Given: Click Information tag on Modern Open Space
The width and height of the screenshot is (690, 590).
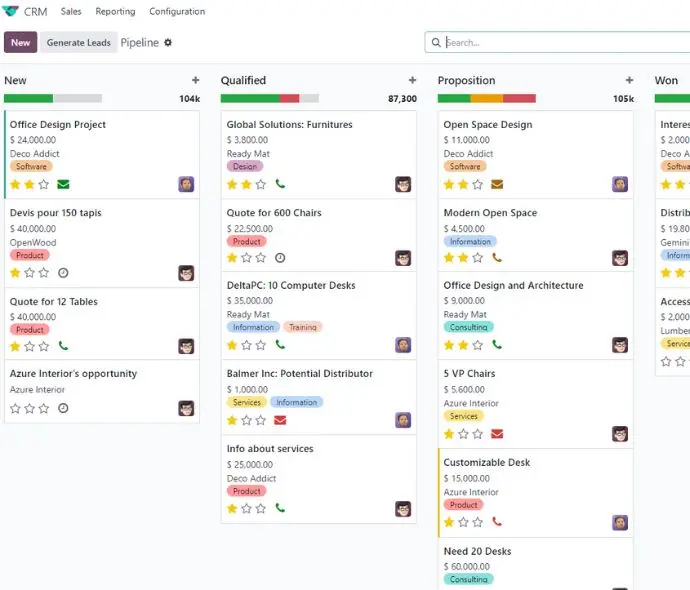Looking at the screenshot, I should coord(470,242).
